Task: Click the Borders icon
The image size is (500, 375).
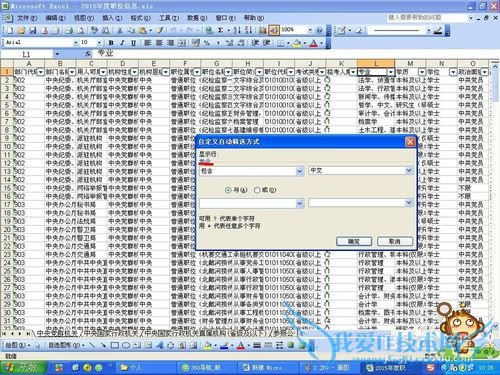Action: pos(281,43)
